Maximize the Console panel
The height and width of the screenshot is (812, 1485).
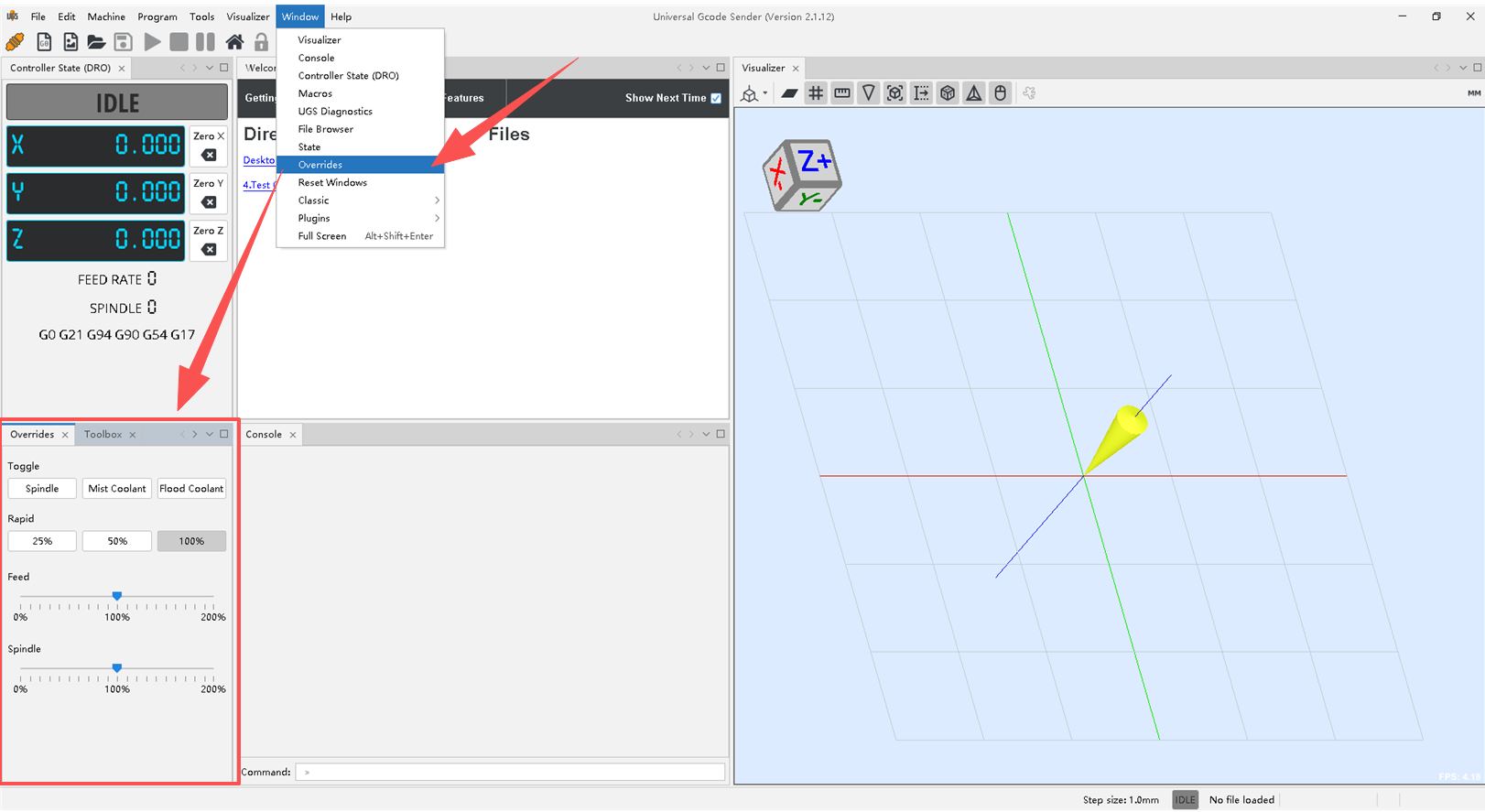tap(721, 434)
